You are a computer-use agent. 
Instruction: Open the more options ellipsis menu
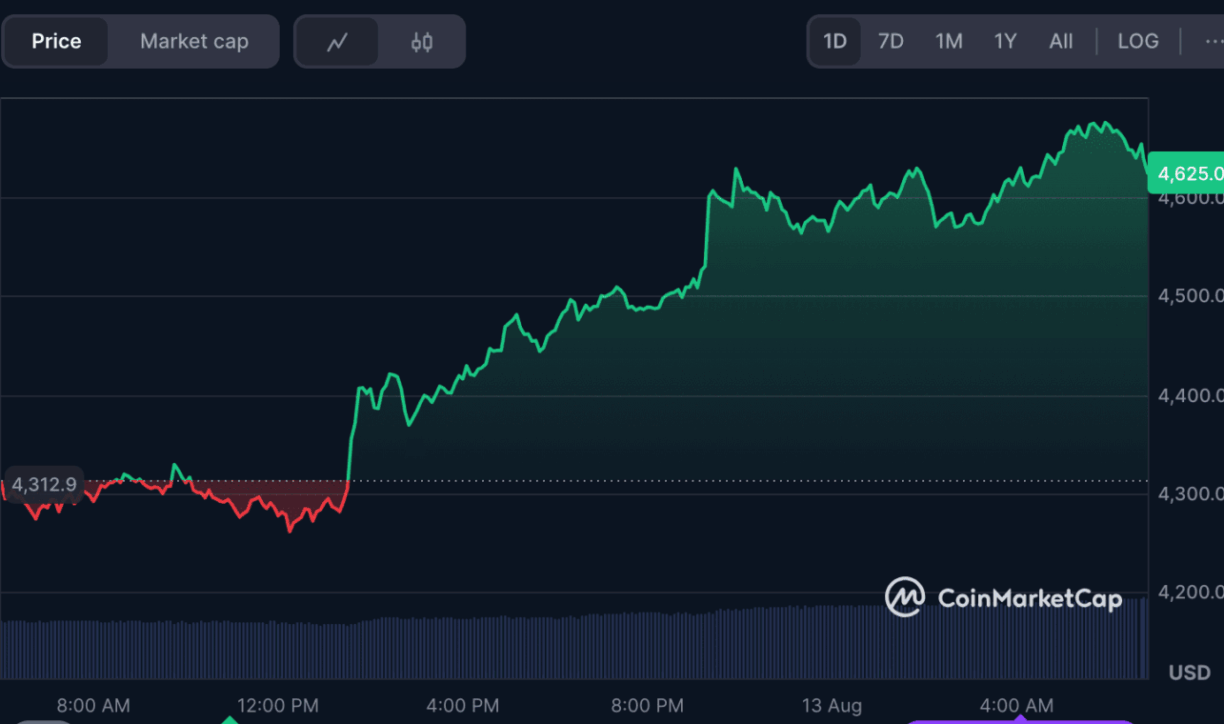(1213, 41)
